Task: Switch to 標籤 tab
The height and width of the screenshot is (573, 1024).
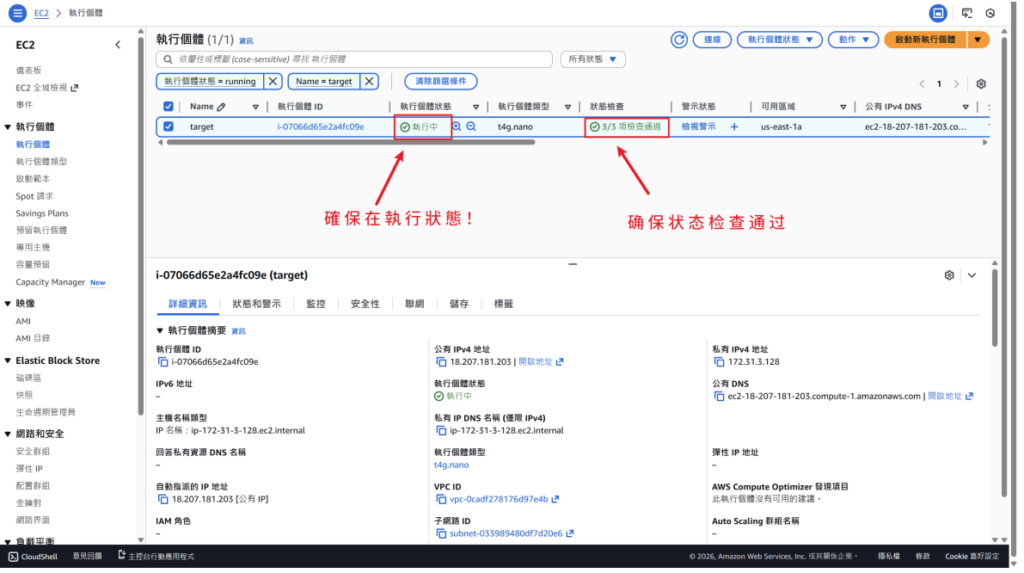Action: pyautogui.click(x=506, y=305)
